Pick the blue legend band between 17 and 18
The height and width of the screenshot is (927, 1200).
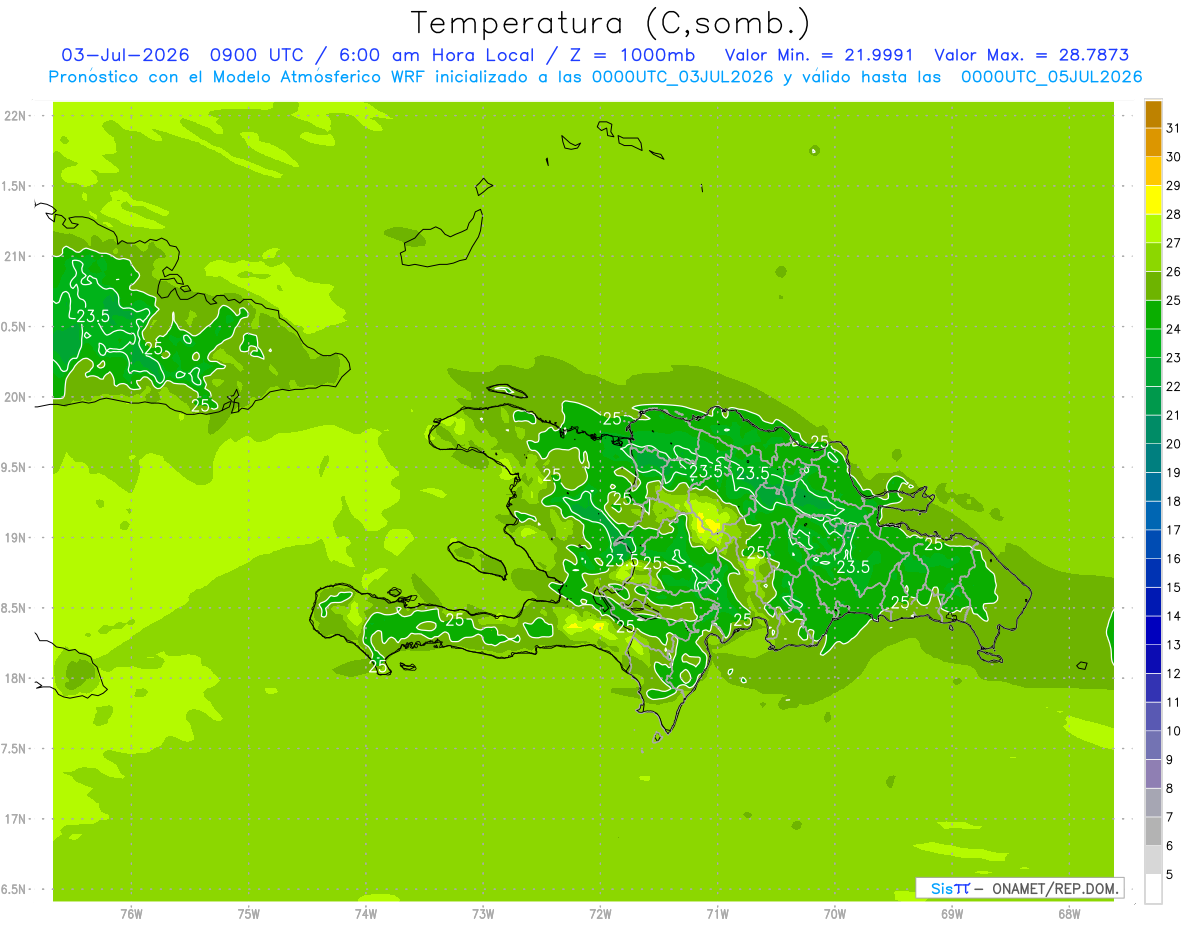pyautogui.click(x=1153, y=515)
